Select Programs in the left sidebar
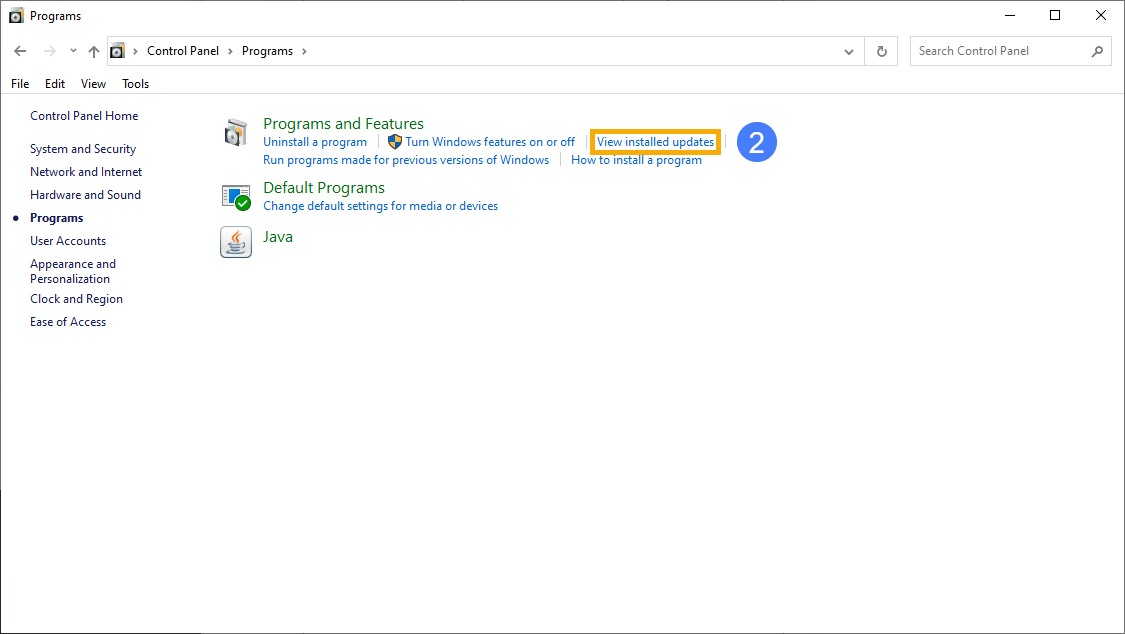This screenshot has width=1125, height=634. tap(57, 218)
